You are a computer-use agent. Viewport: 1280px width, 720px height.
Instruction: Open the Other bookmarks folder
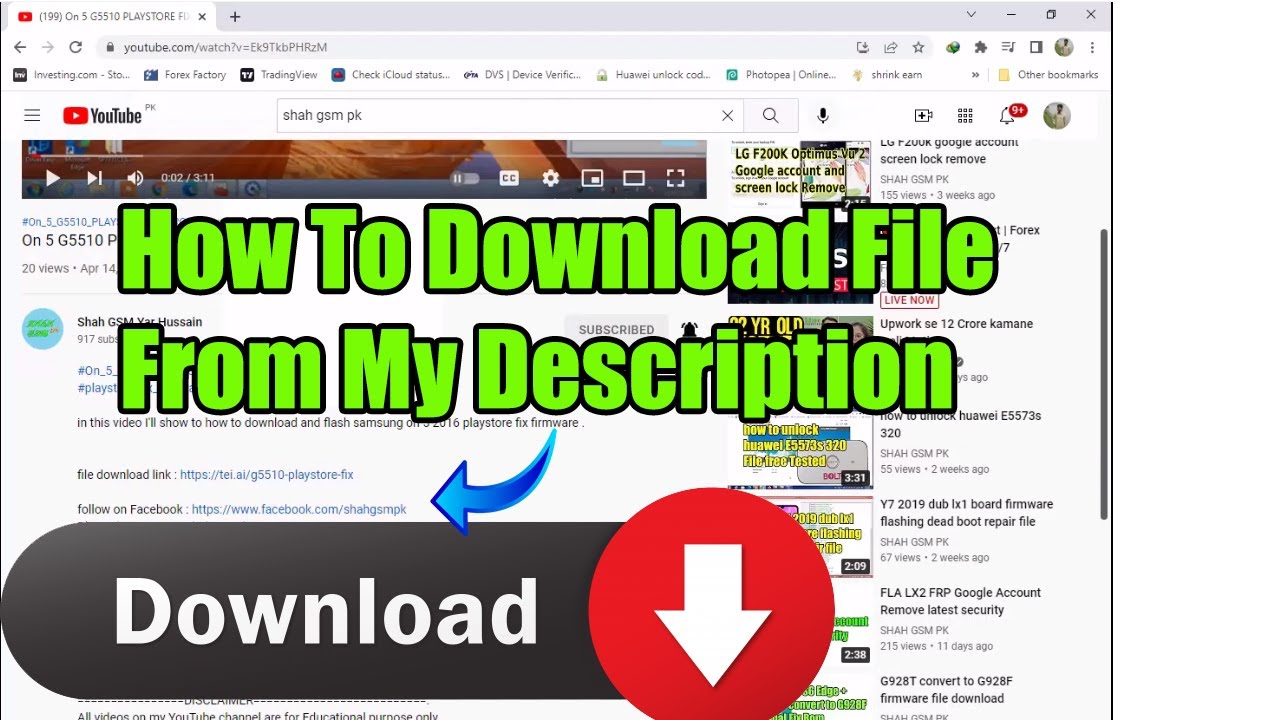1048,75
